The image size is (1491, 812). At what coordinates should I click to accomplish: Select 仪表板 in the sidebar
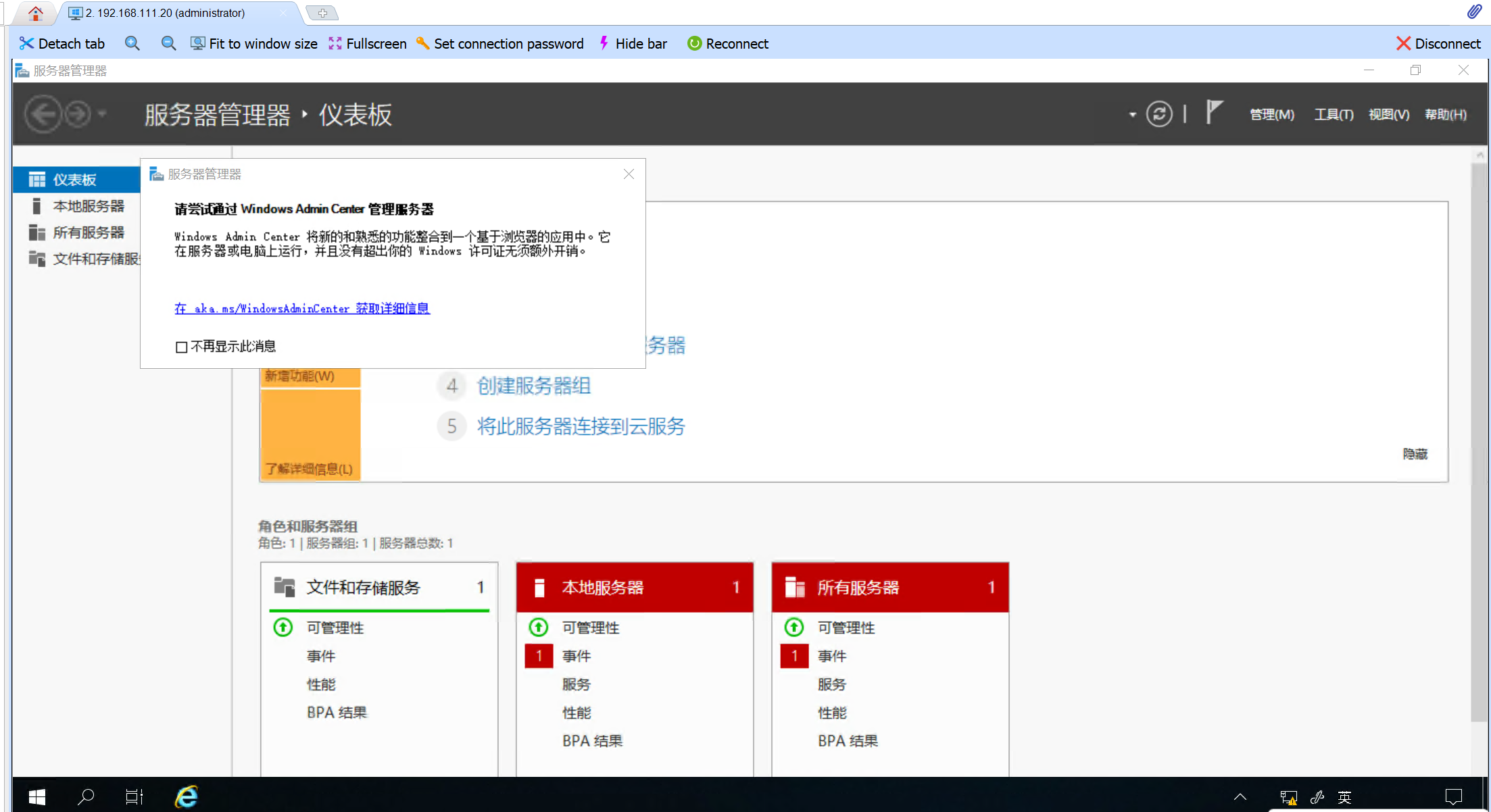77,180
